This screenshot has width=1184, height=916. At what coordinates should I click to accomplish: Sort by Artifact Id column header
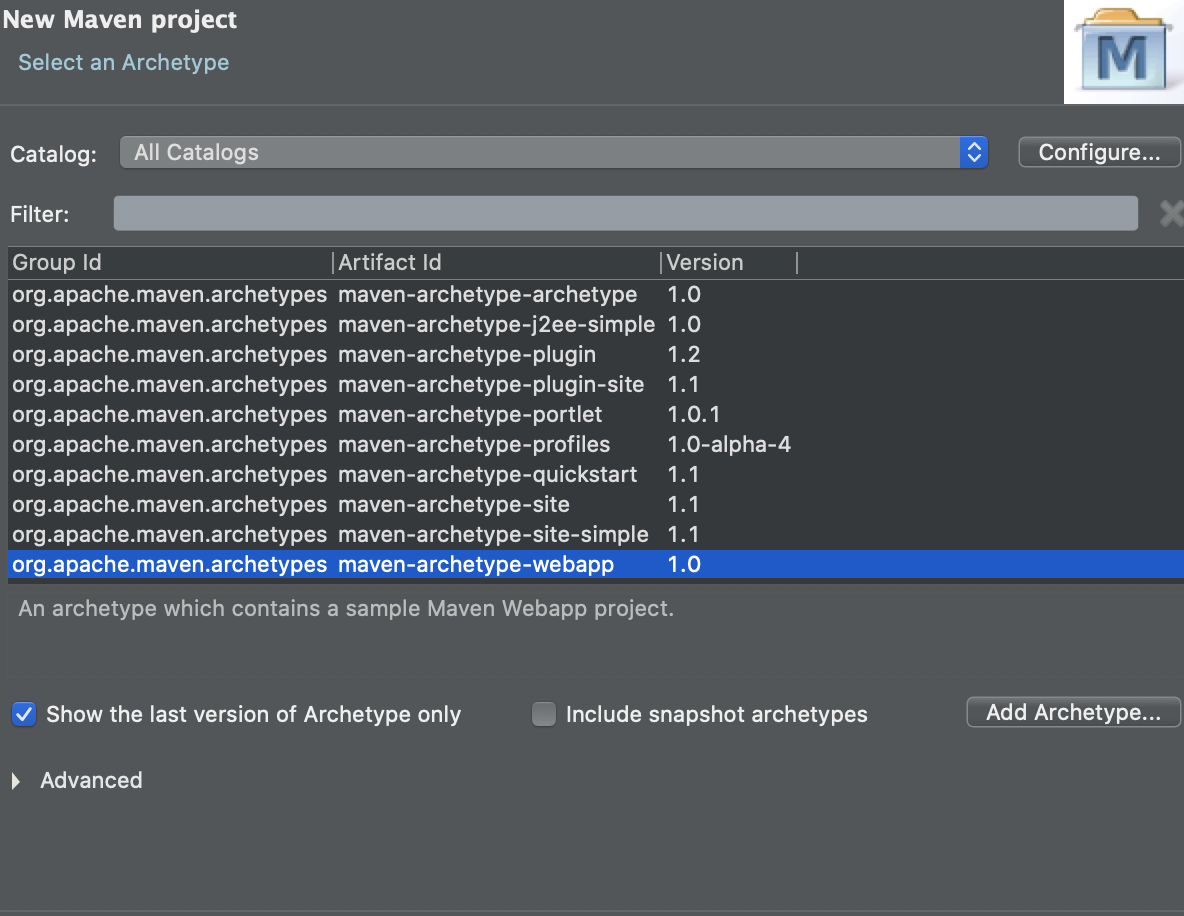point(497,263)
